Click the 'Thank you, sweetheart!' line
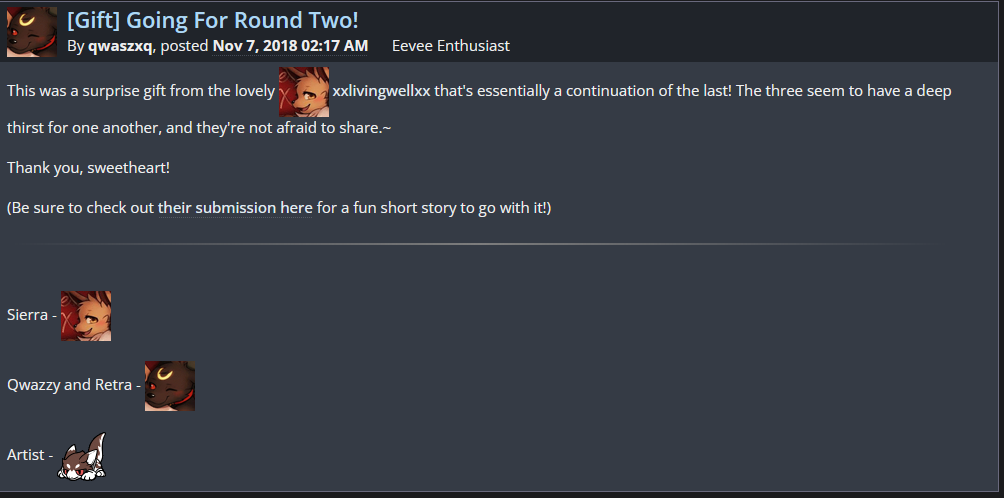 (88, 167)
